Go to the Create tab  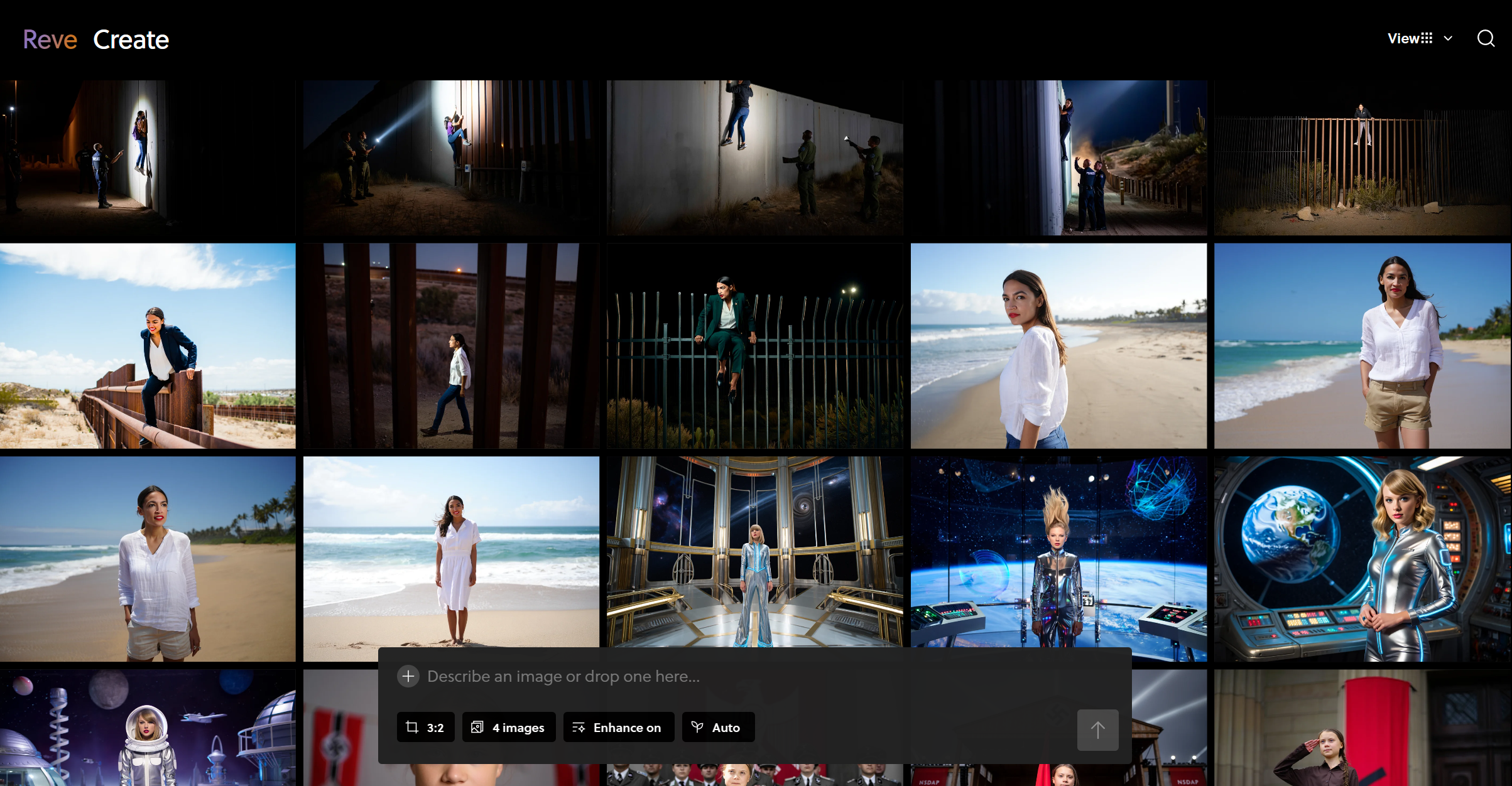coord(131,40)
